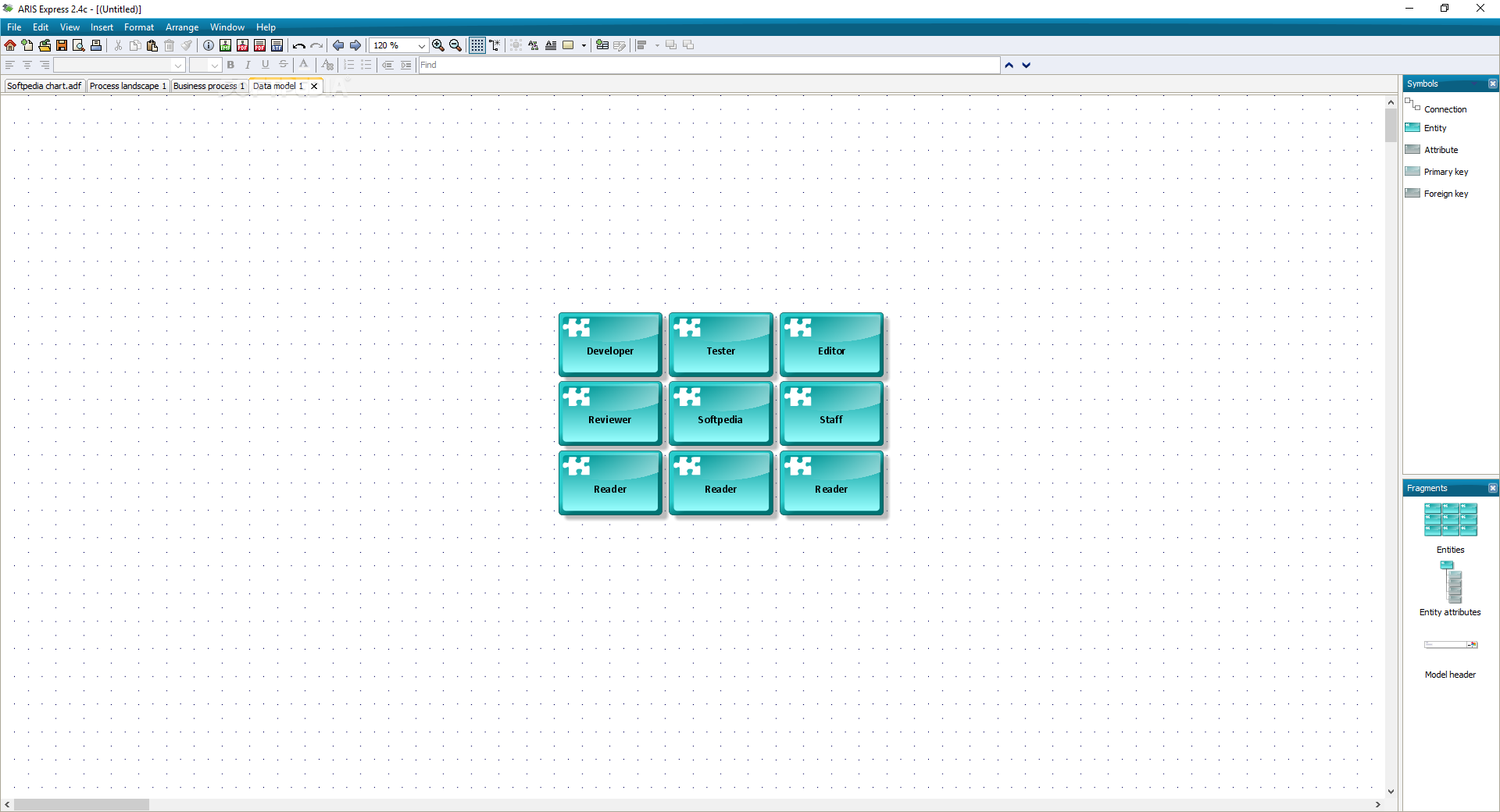Zoom out using the magnifier minus icon
Screen dimensions: 1500x812
[455, 45]
